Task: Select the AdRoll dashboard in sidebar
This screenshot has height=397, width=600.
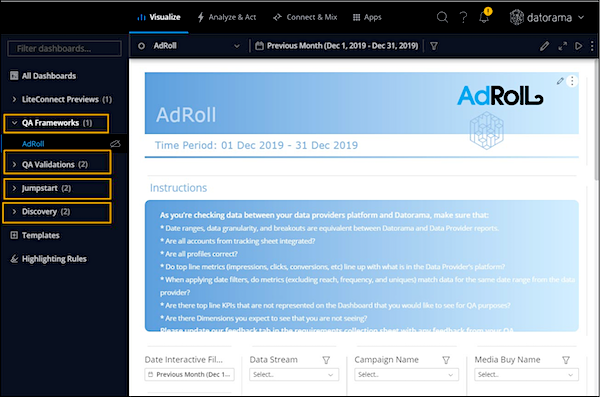Action: click(33, 144)
